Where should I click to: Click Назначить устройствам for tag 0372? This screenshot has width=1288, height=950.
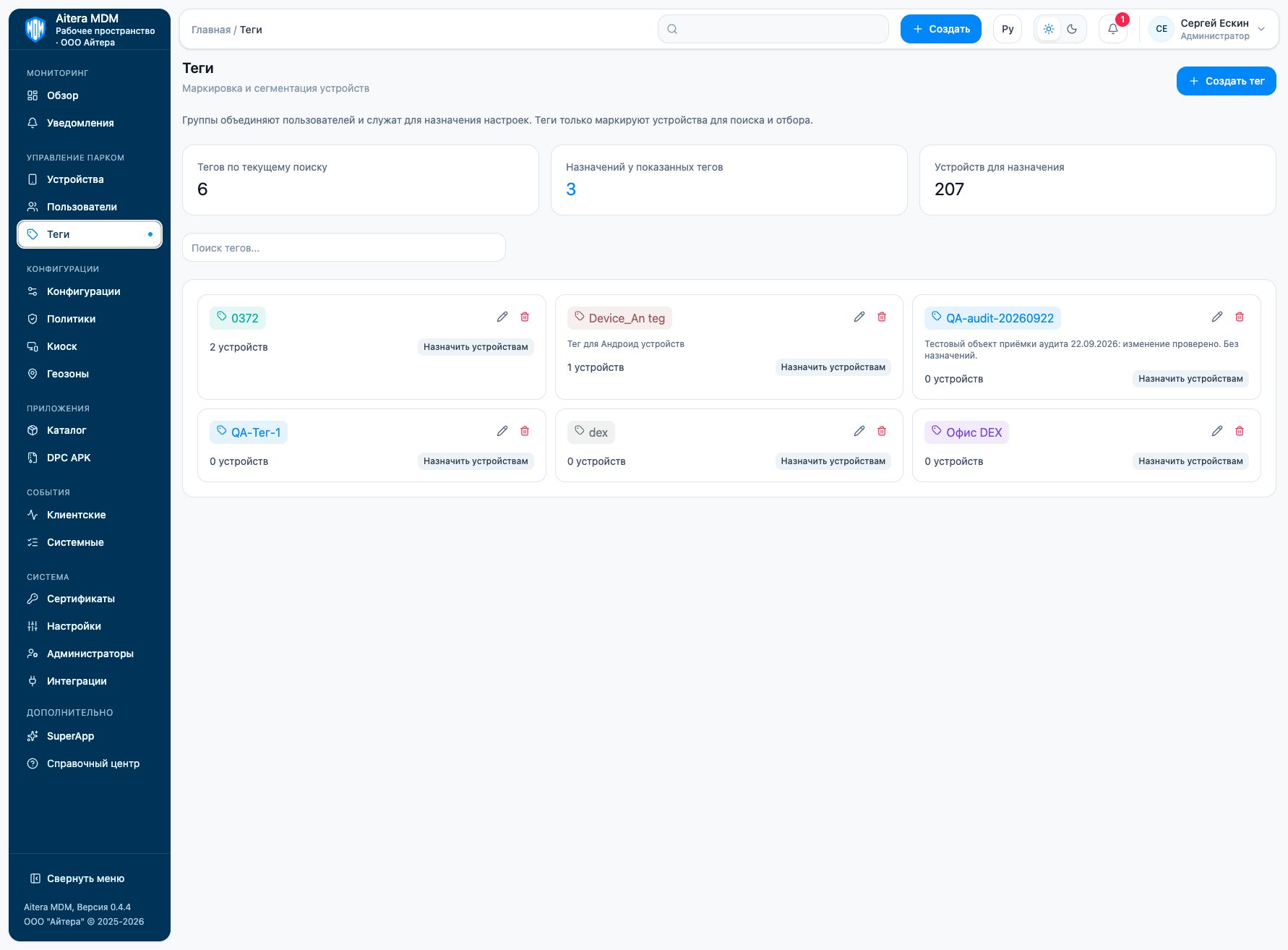[x=476, y=347]
